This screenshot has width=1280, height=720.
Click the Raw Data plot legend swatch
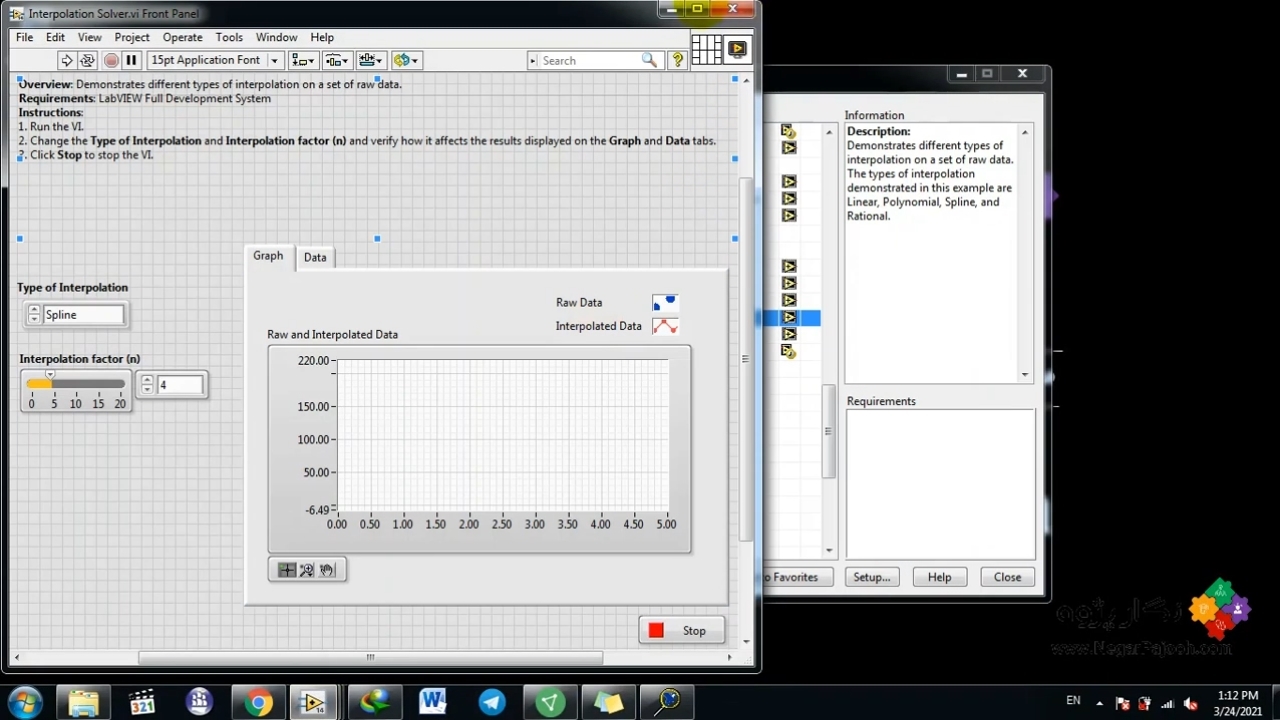(x=665, y=302)
